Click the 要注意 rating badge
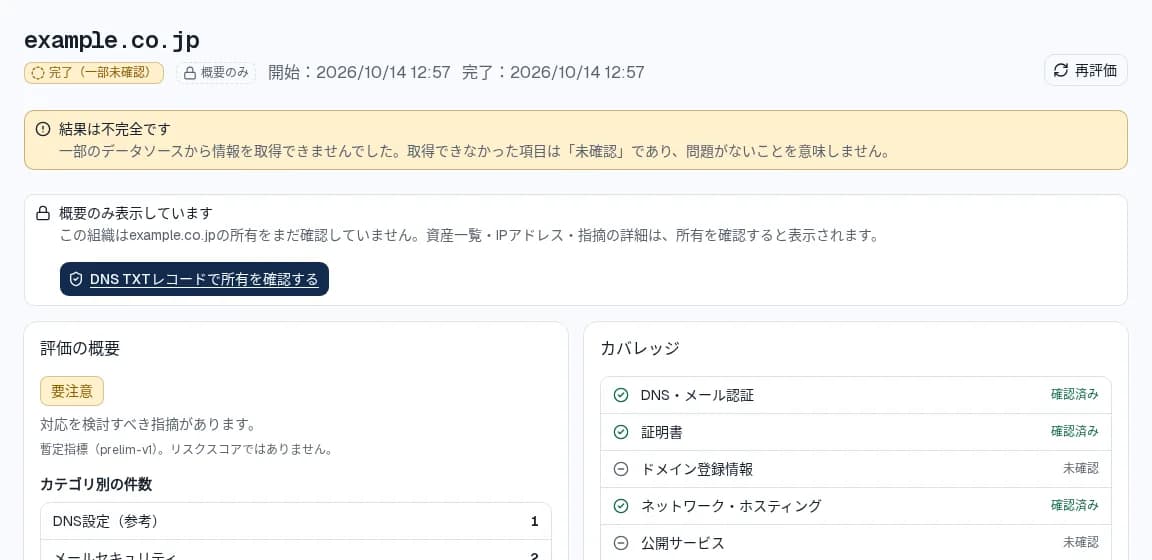 point(72,391)
